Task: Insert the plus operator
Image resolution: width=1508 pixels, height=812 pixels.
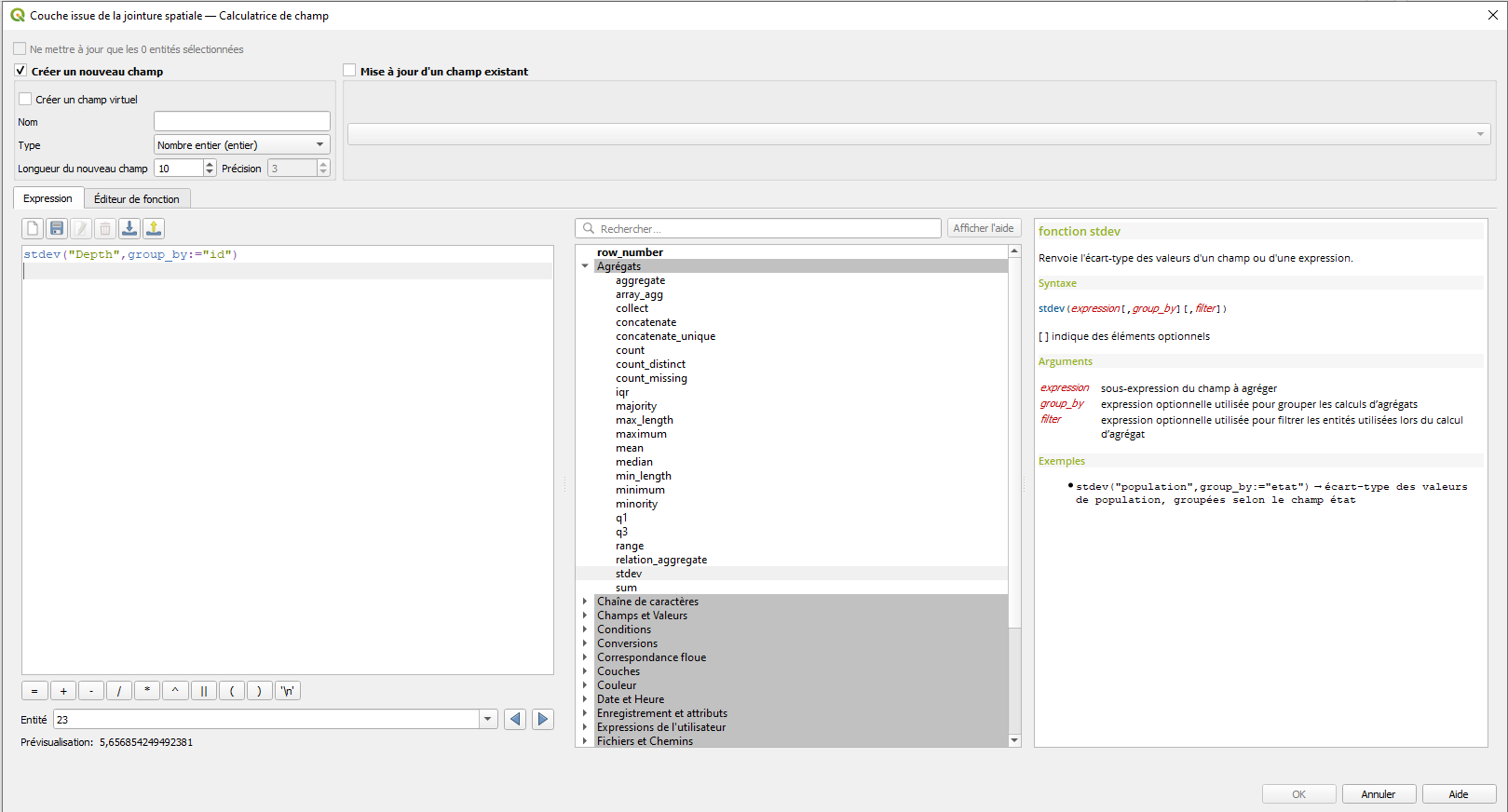Action: (63, 691)
